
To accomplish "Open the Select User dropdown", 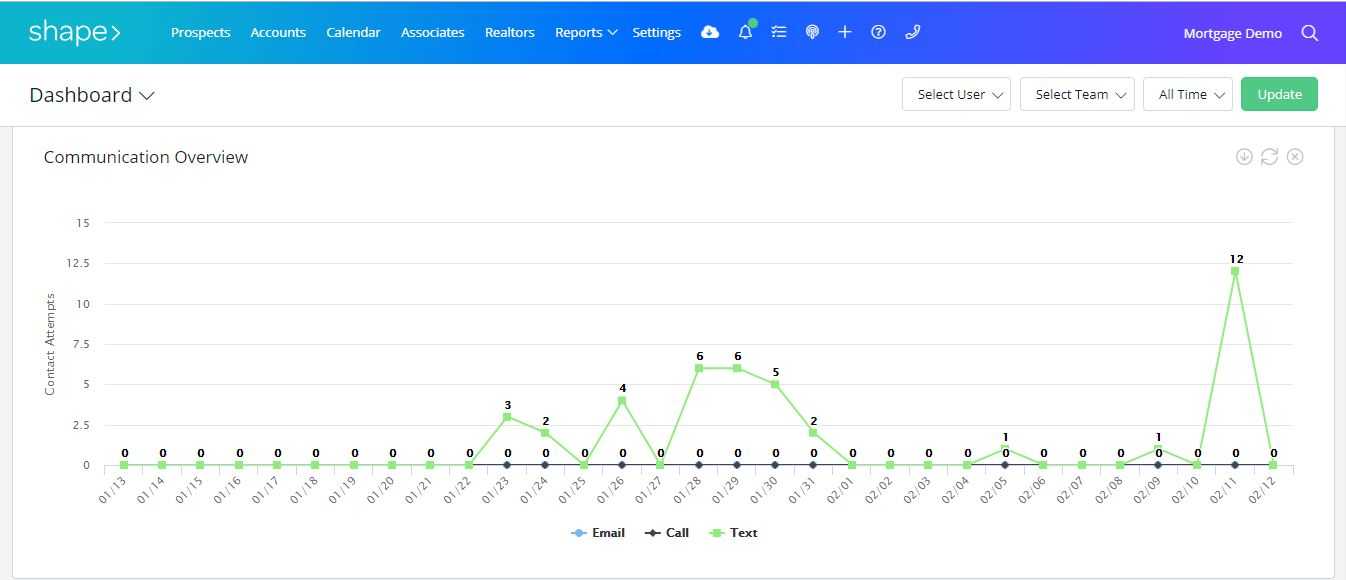I will click(x=956, y=94).
